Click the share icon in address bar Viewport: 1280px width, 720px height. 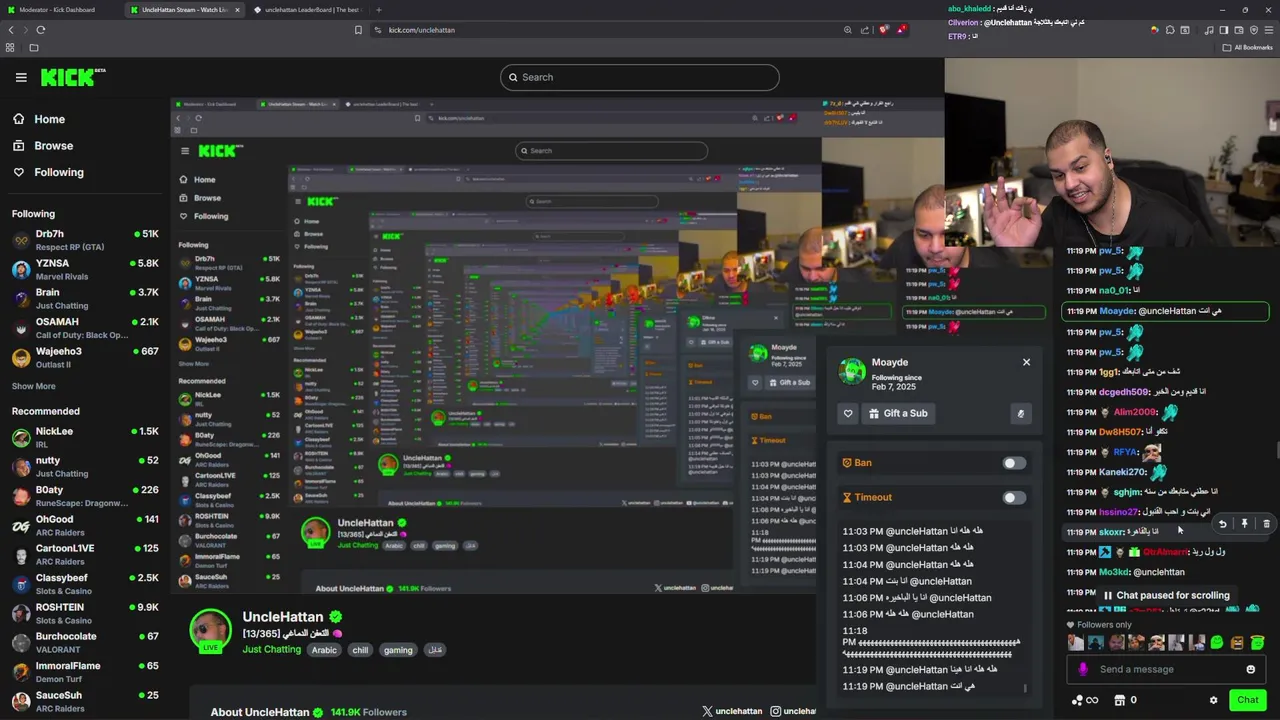[865, 30]
